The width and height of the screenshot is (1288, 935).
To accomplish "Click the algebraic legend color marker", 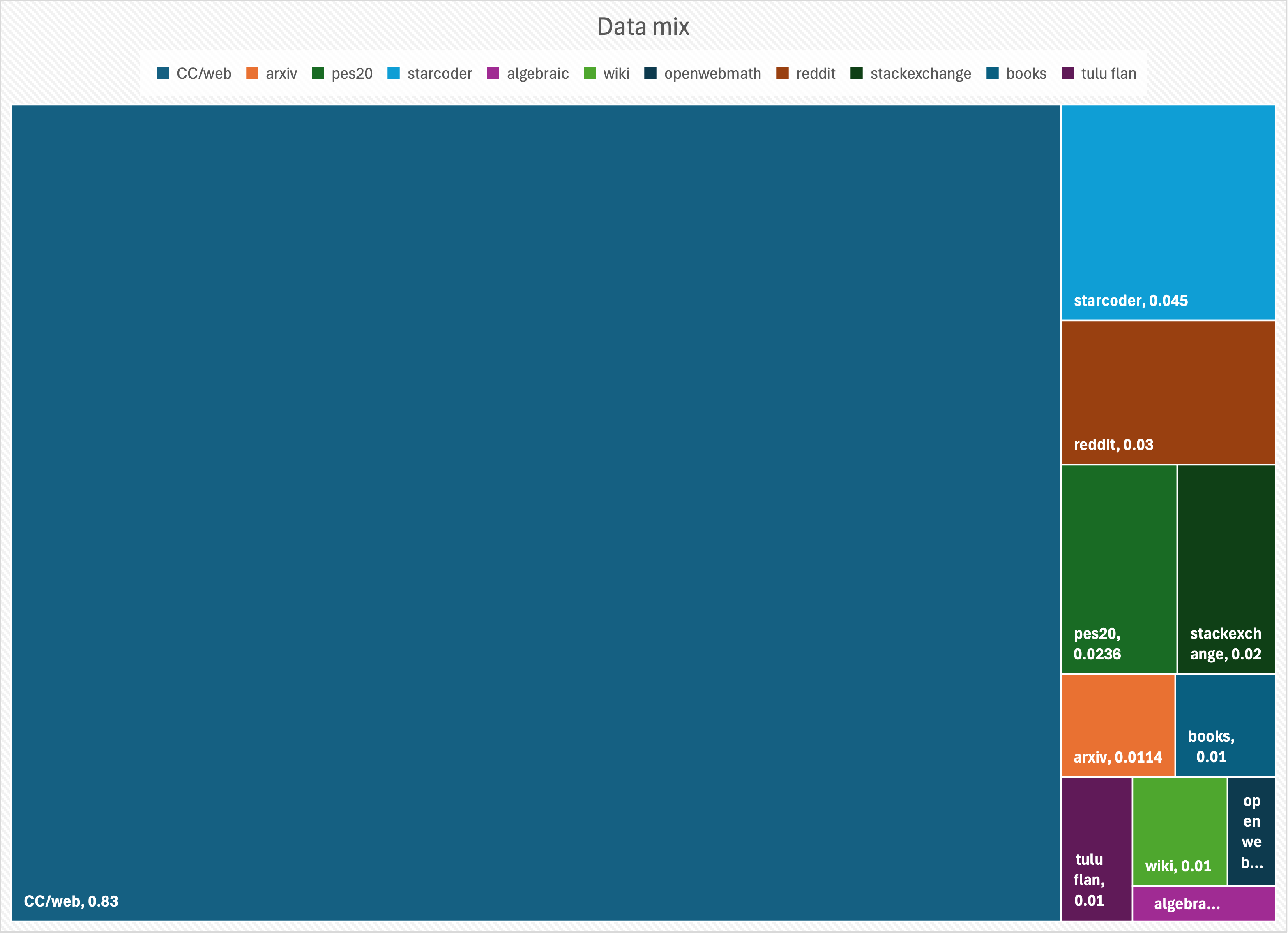I will click(x=492, y=73).
